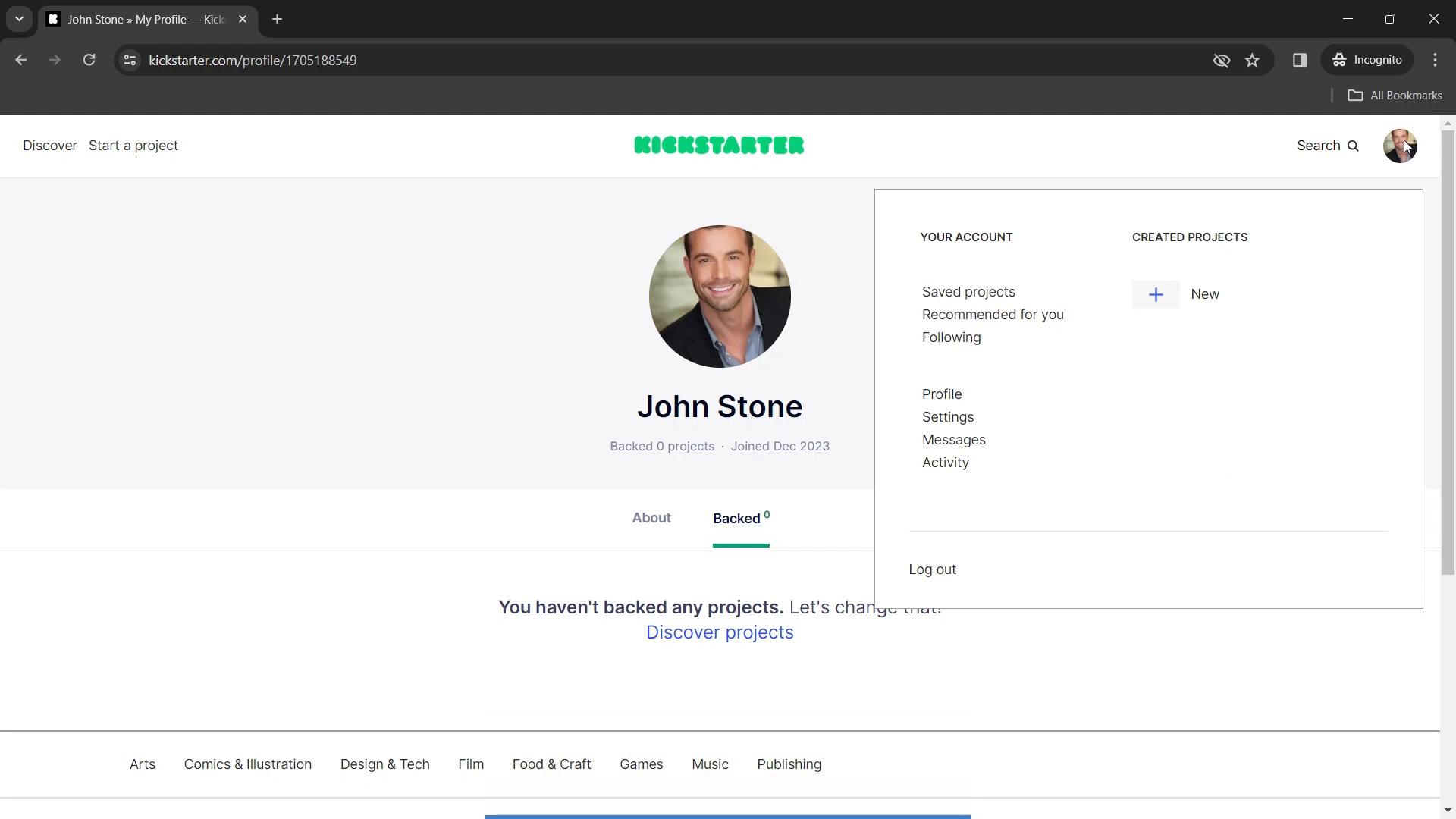Select the Backed tab on profile

[x=740, y=518]
